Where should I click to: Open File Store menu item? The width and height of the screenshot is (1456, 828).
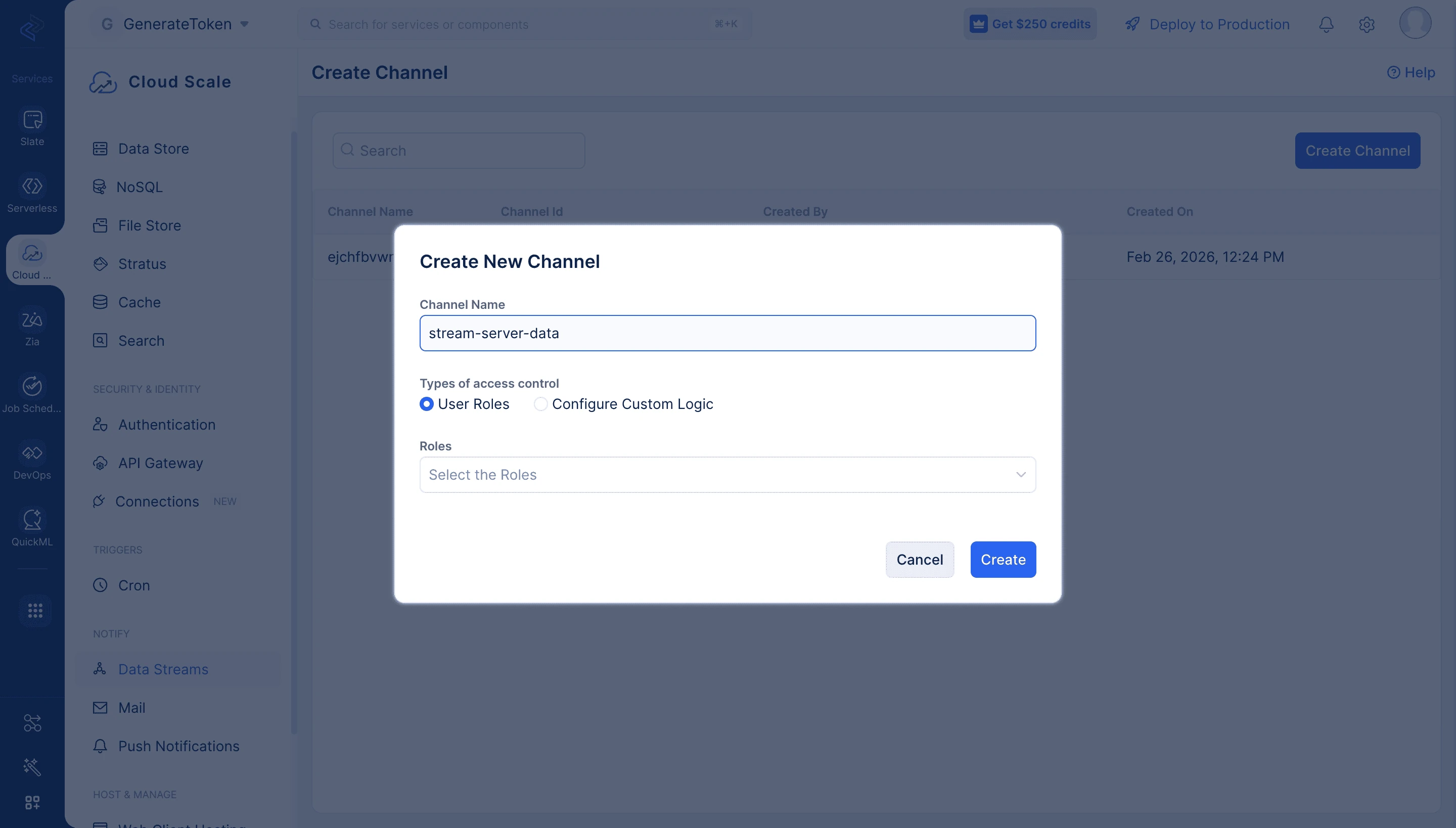click(x=149, y=225)
